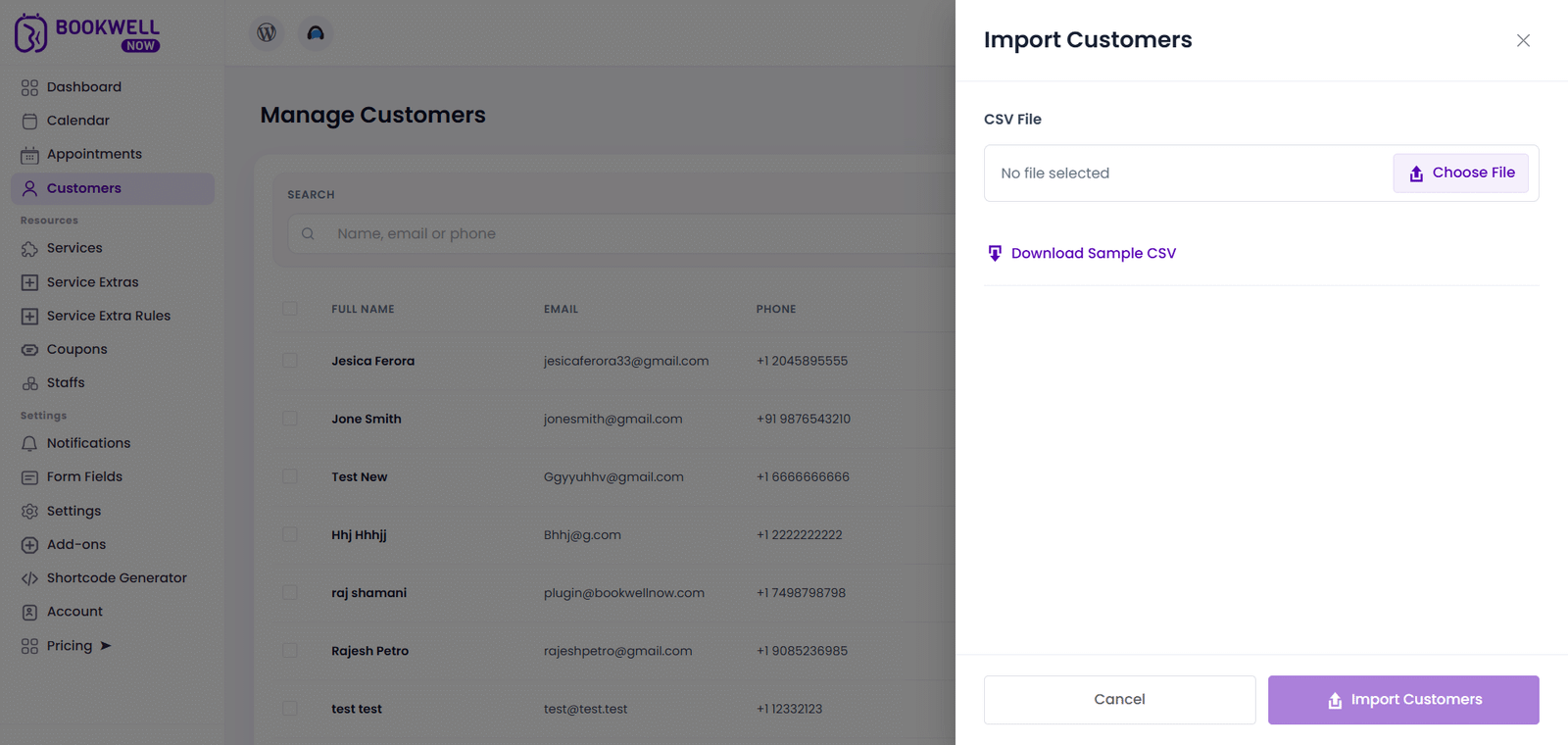Image resolution: width=1568 pixels, height=745 pixels.
Task: Click the Shortcode Generator code icon
Action: click(x=29, y=578)
